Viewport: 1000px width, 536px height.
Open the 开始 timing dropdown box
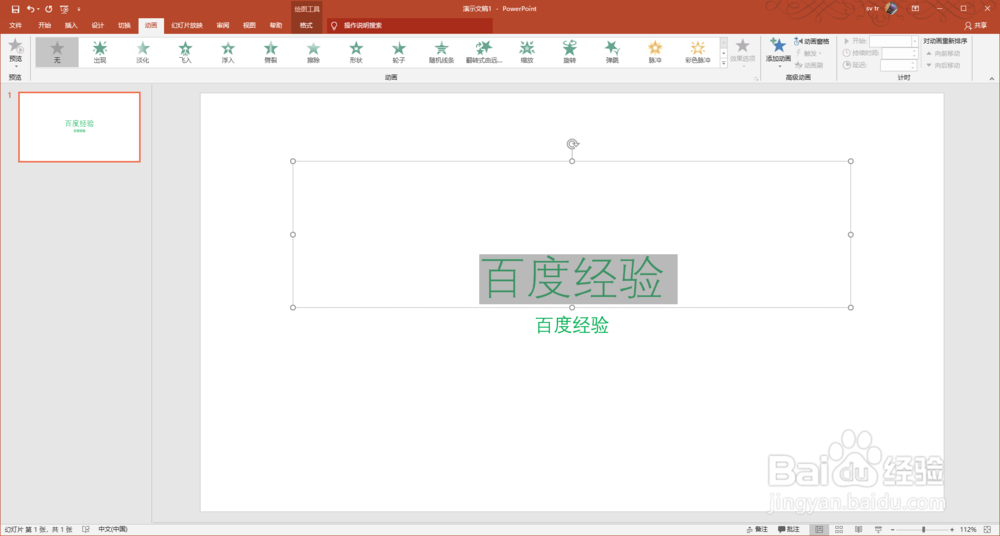tap(893, 41)
